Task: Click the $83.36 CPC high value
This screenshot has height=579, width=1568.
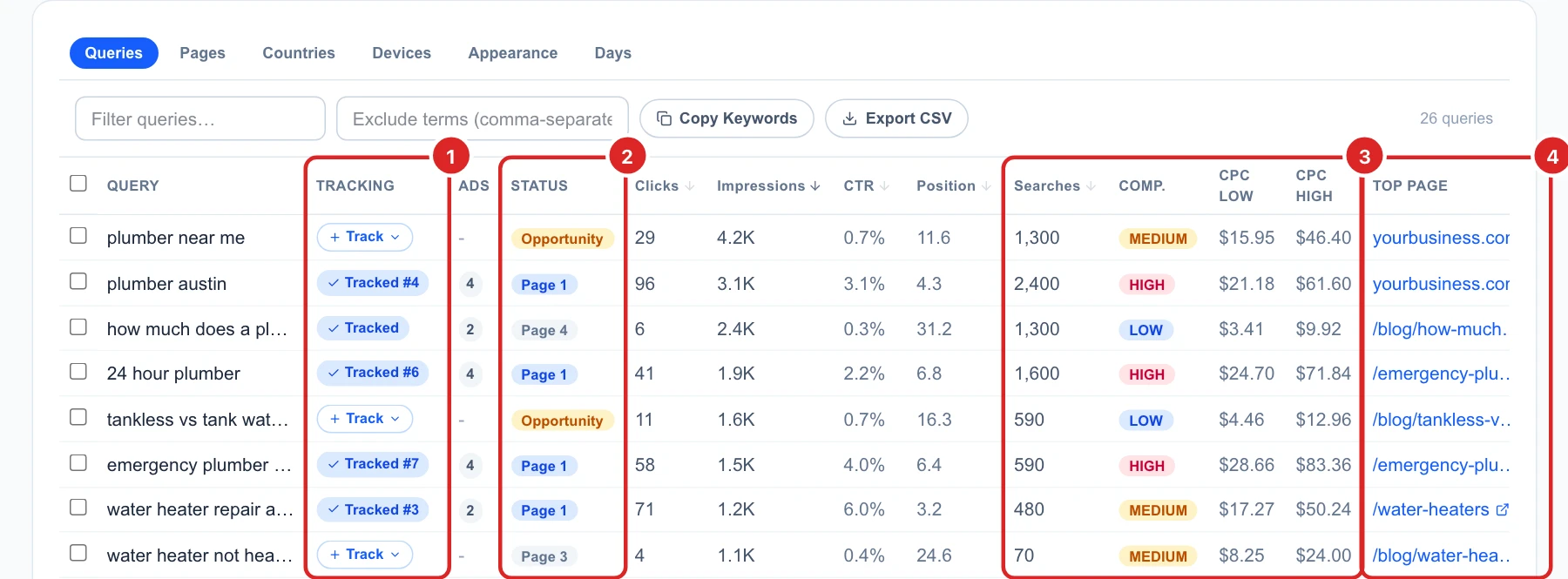Action: (x=1323, y=465)
